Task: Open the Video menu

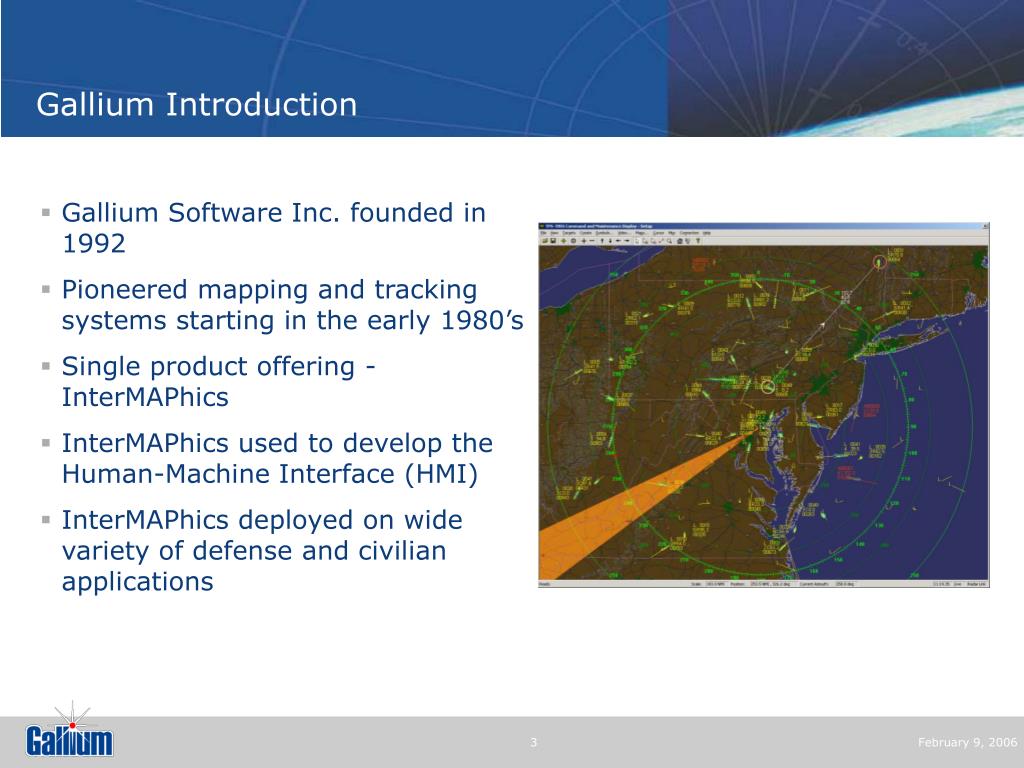Action: pos(623,233)
